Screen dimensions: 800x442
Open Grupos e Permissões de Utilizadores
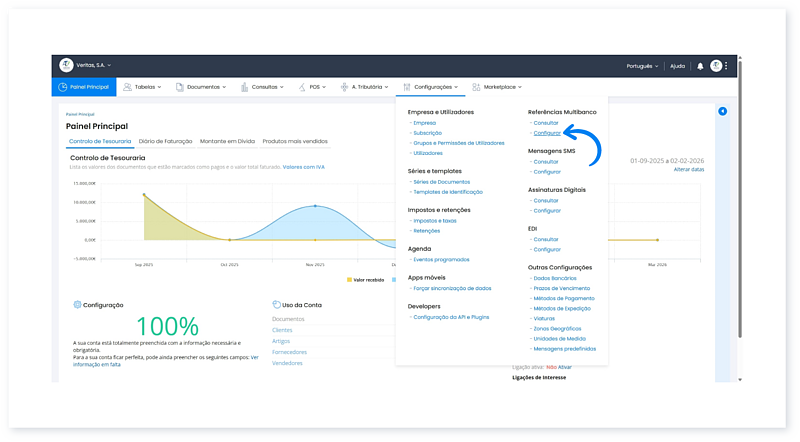click(459, 143)
